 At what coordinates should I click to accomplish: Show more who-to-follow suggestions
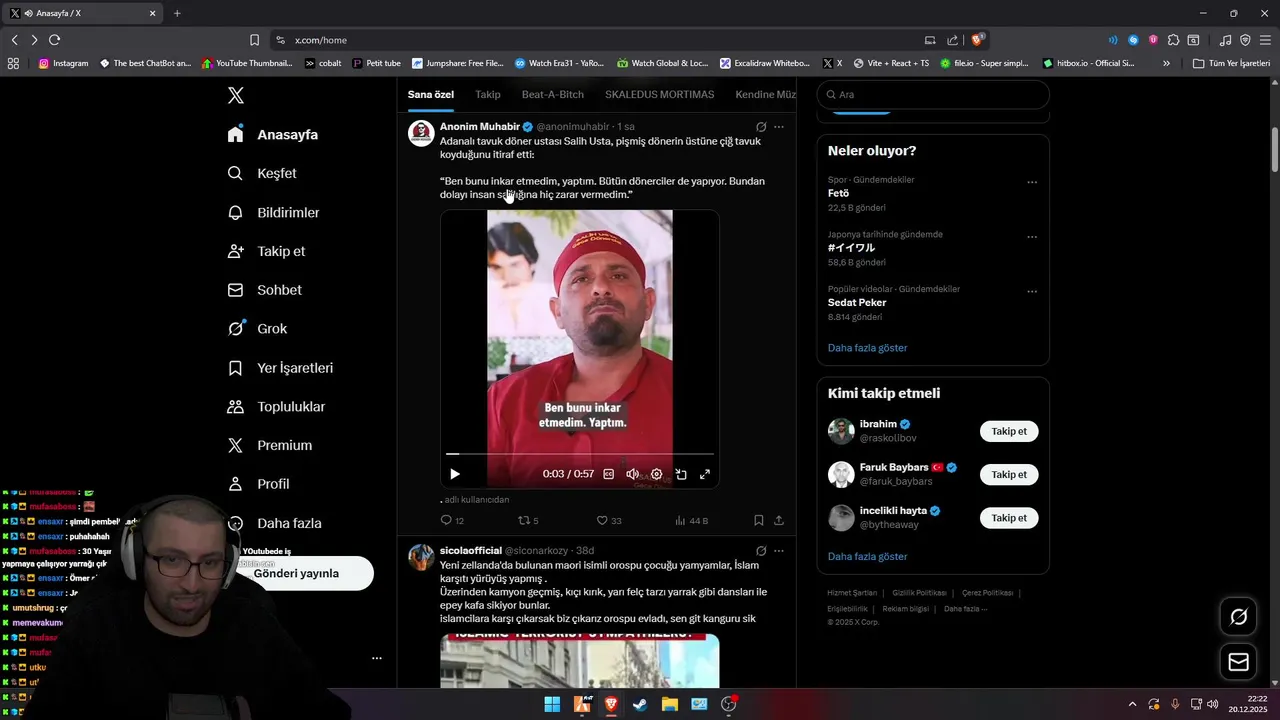pos(867,556)
